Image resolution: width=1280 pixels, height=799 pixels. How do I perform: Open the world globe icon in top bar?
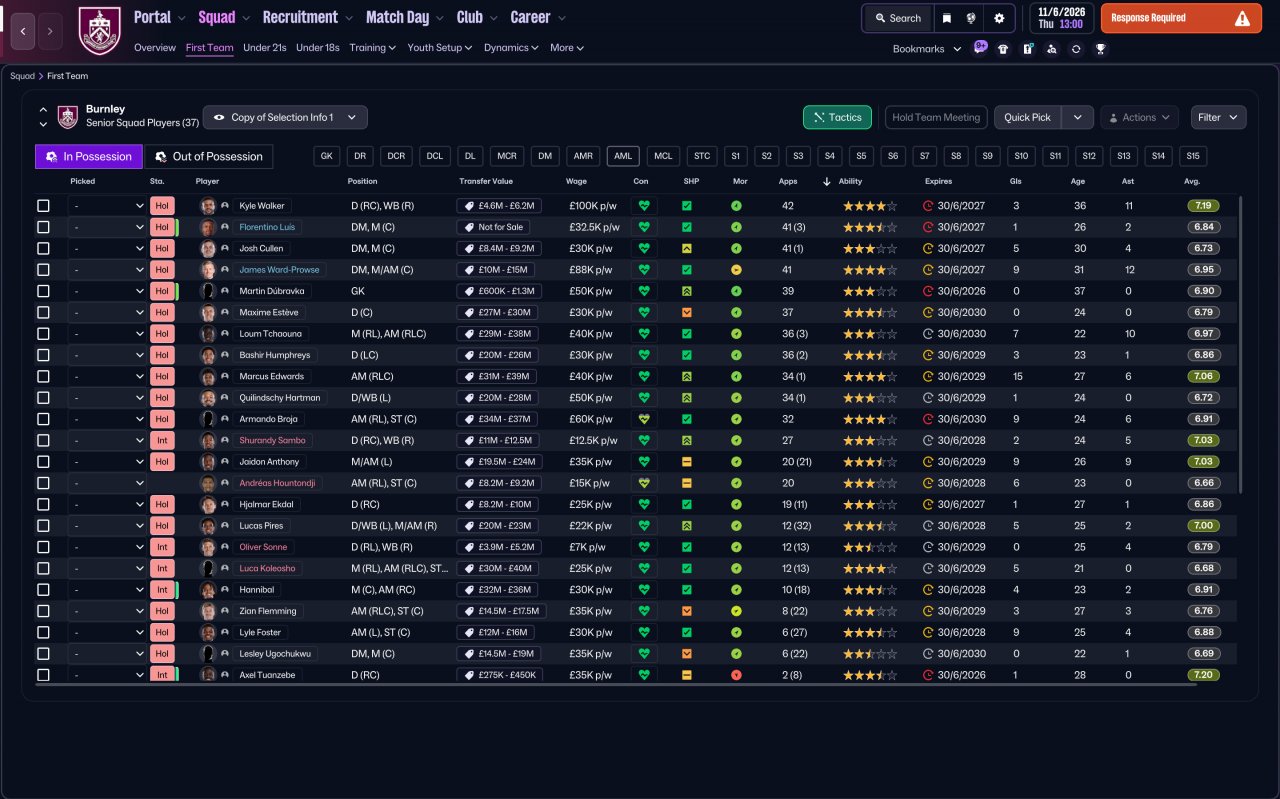coord(971,18)
